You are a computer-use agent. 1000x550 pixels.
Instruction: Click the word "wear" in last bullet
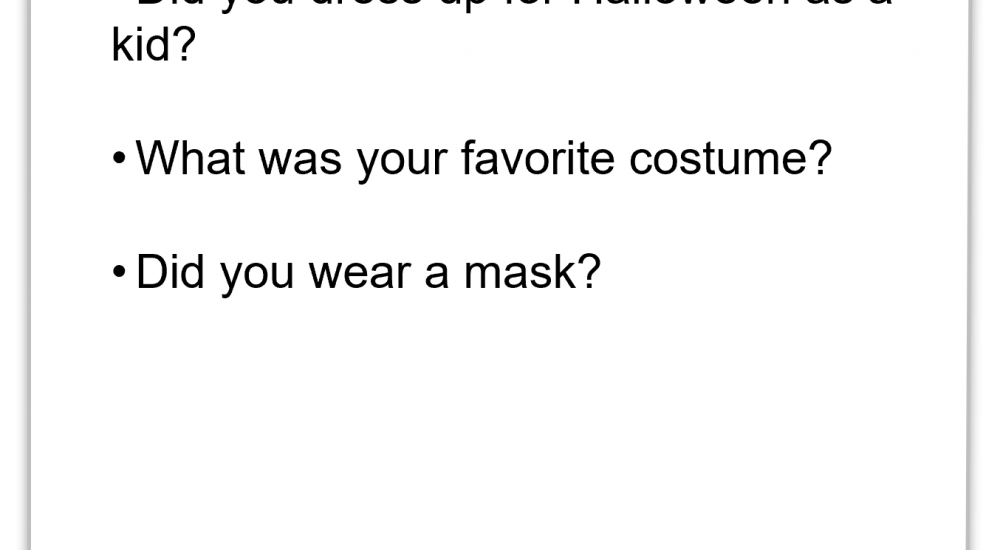(359, 274)
